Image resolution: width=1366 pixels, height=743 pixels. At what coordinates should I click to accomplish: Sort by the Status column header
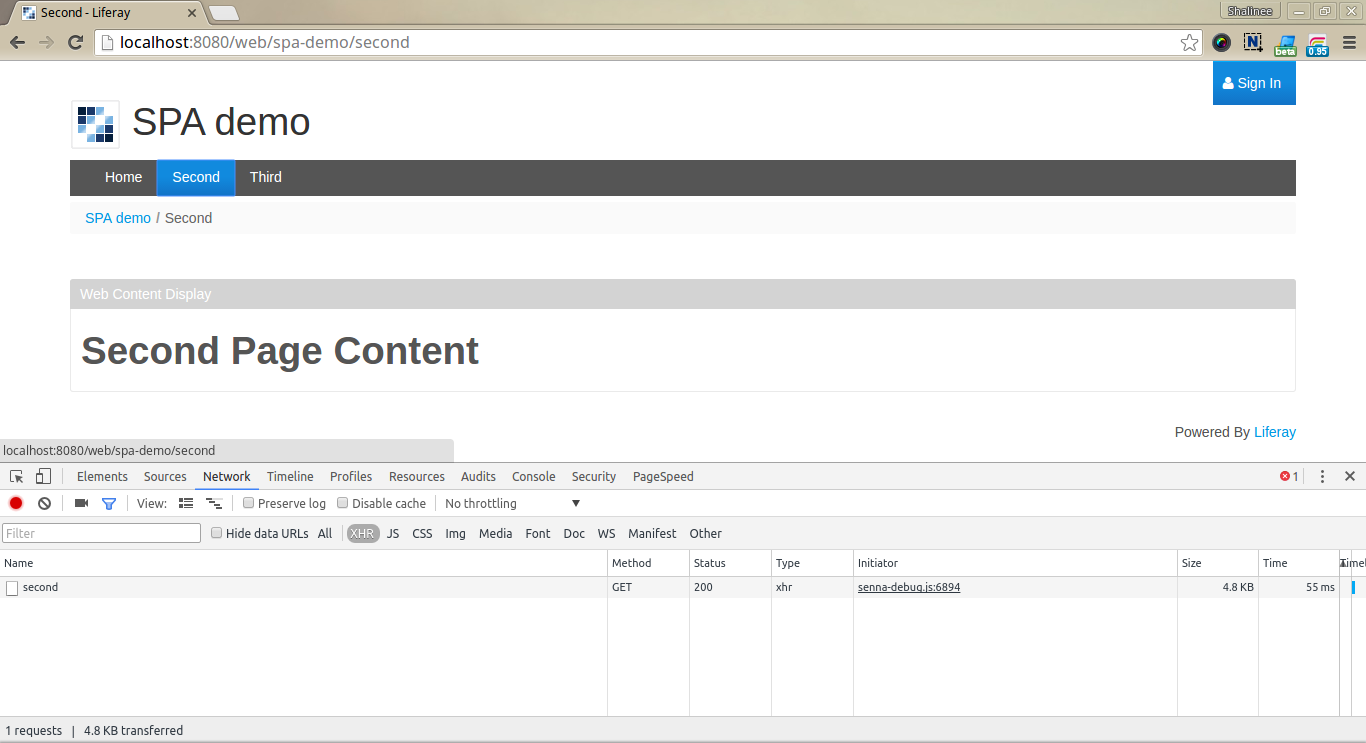click(x=730, y=563)
